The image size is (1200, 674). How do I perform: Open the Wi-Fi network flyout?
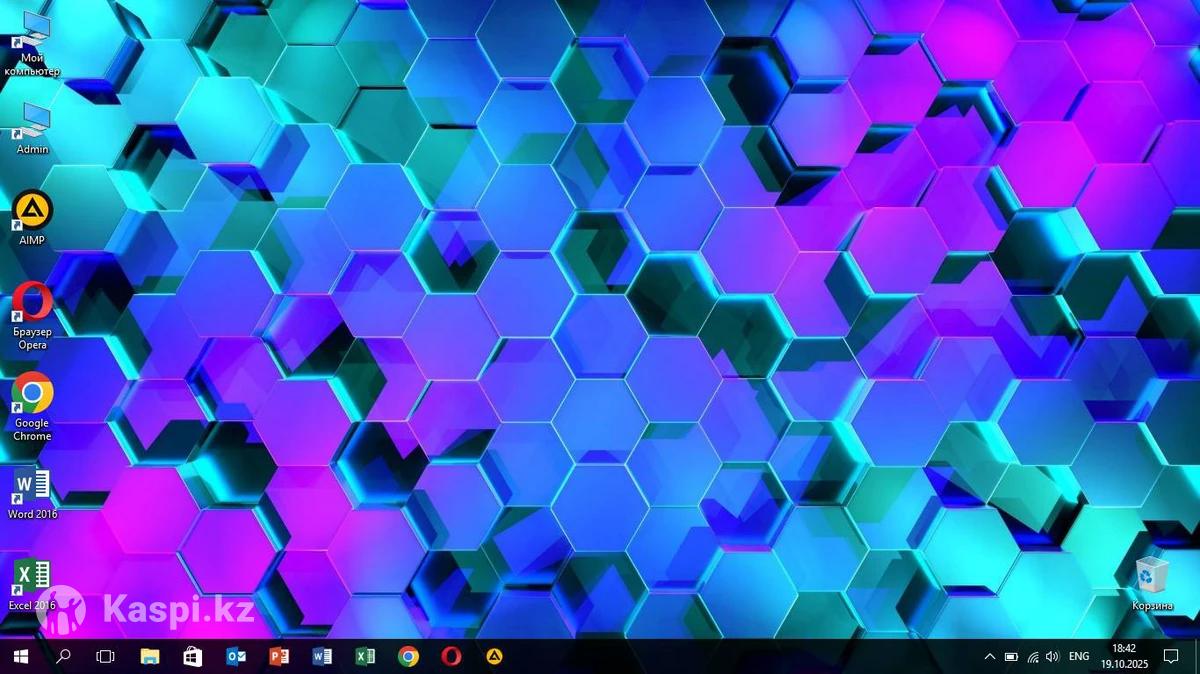pos(1032,657)
